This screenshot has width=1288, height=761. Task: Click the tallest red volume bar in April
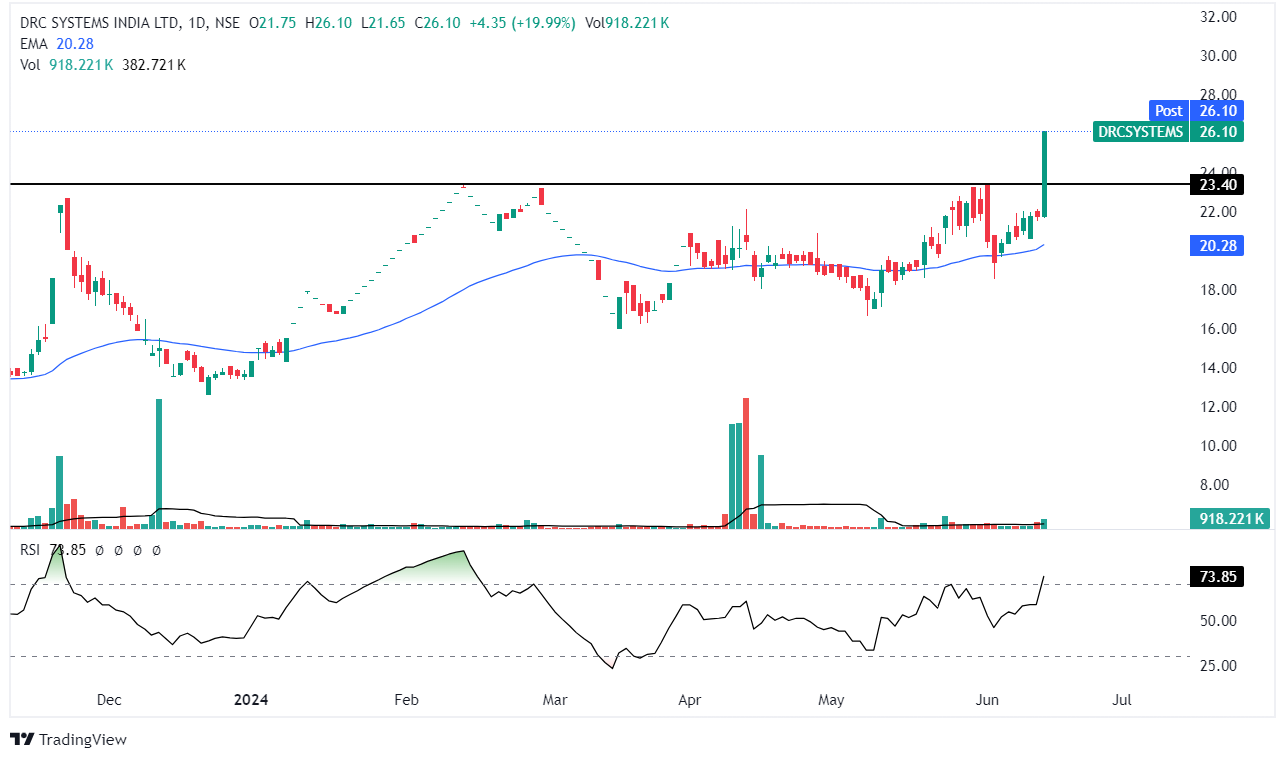(746, 460)
